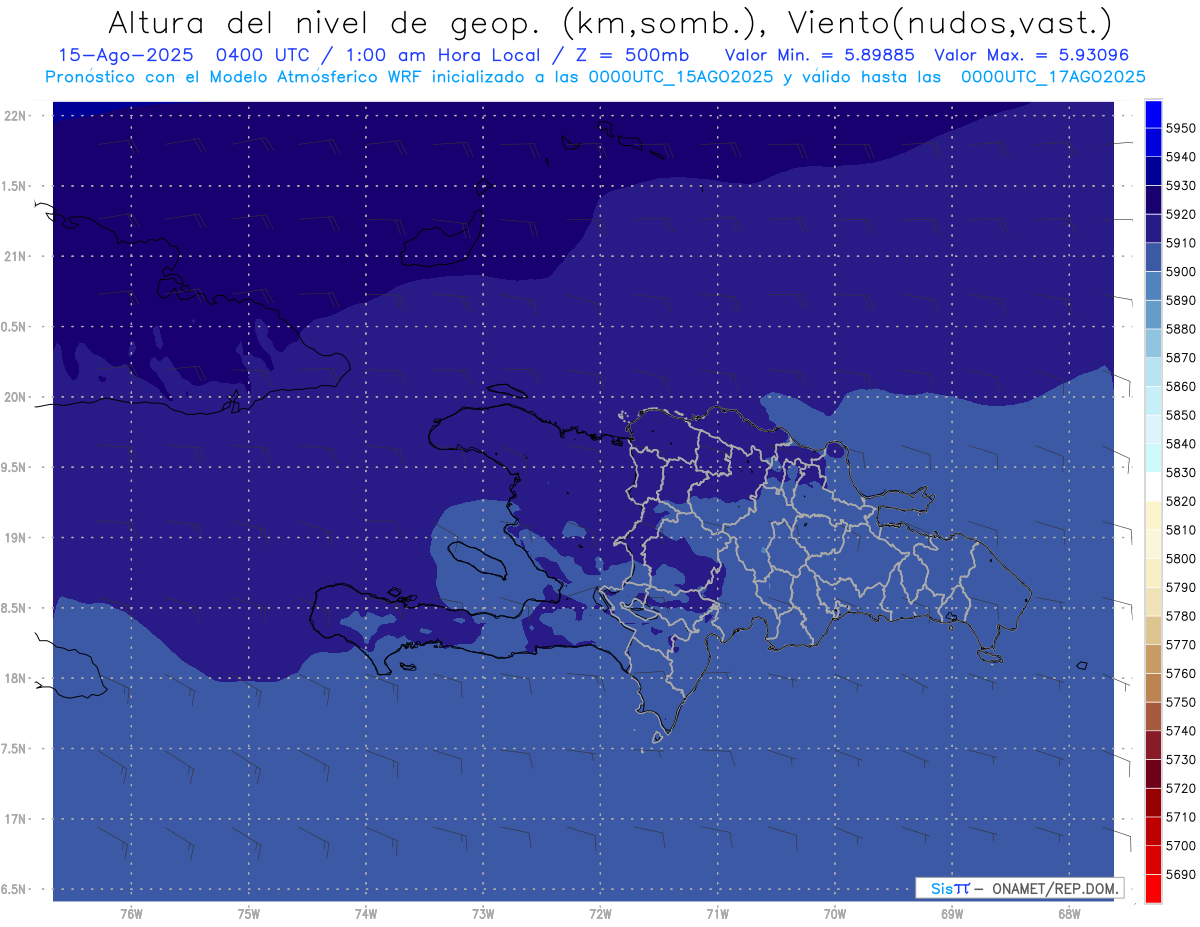
Task: Click the '5730' legend value
Action: (x=1180, y=760)
